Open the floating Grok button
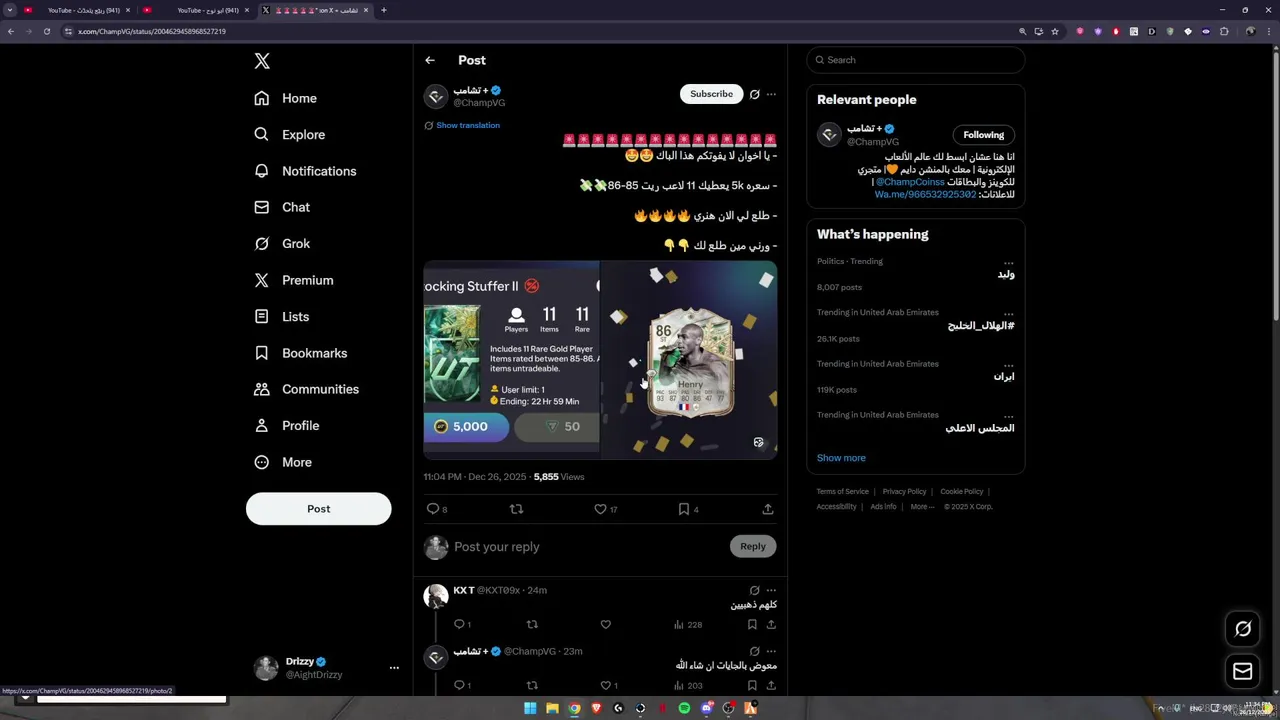 pos(1243,629)
